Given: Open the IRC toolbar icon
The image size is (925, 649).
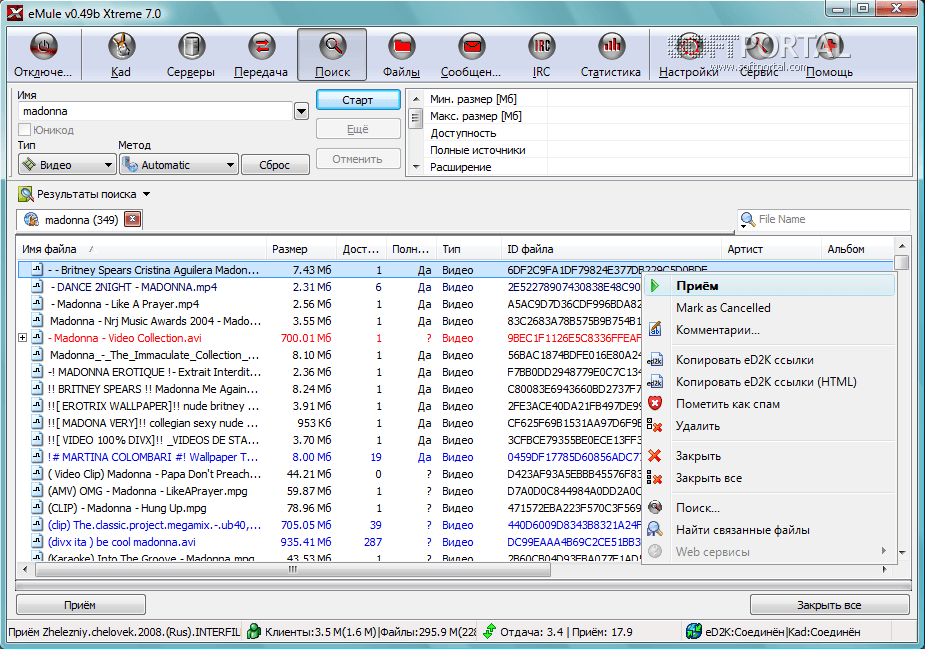Looking at the screenshot, I should point(542,47).
